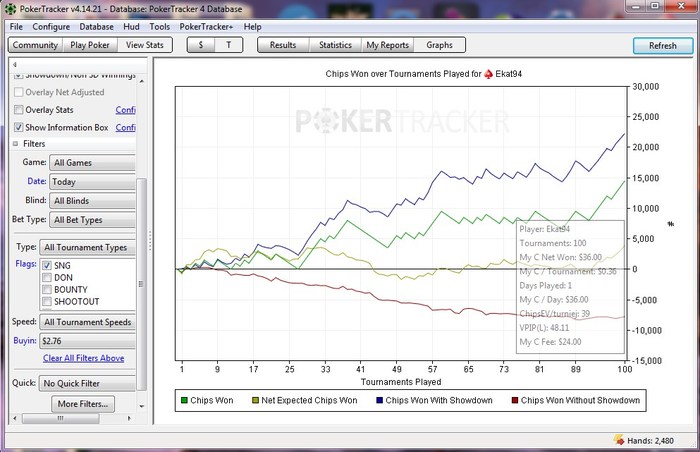Open the Tools menu
Viewport: 700px width, 452px height.
click(159, 27)
